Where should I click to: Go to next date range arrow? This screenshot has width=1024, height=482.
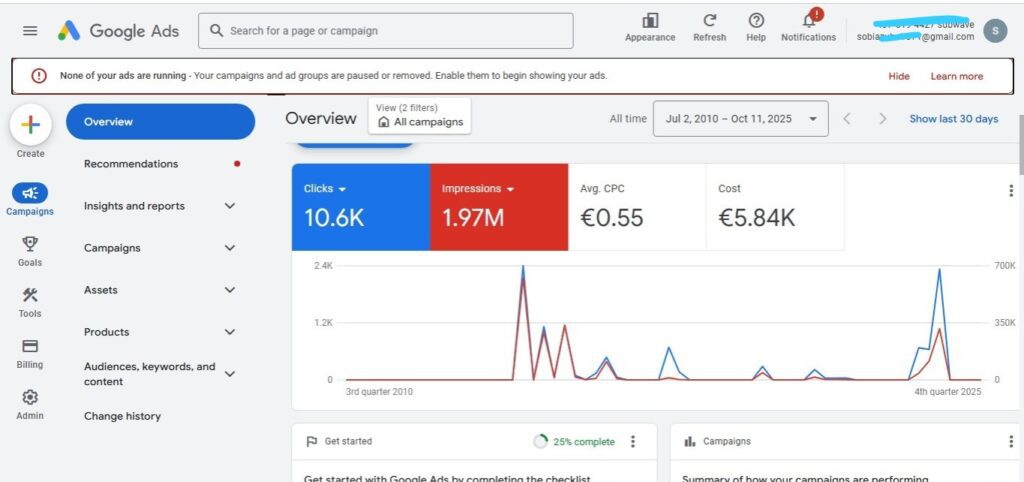883,119
